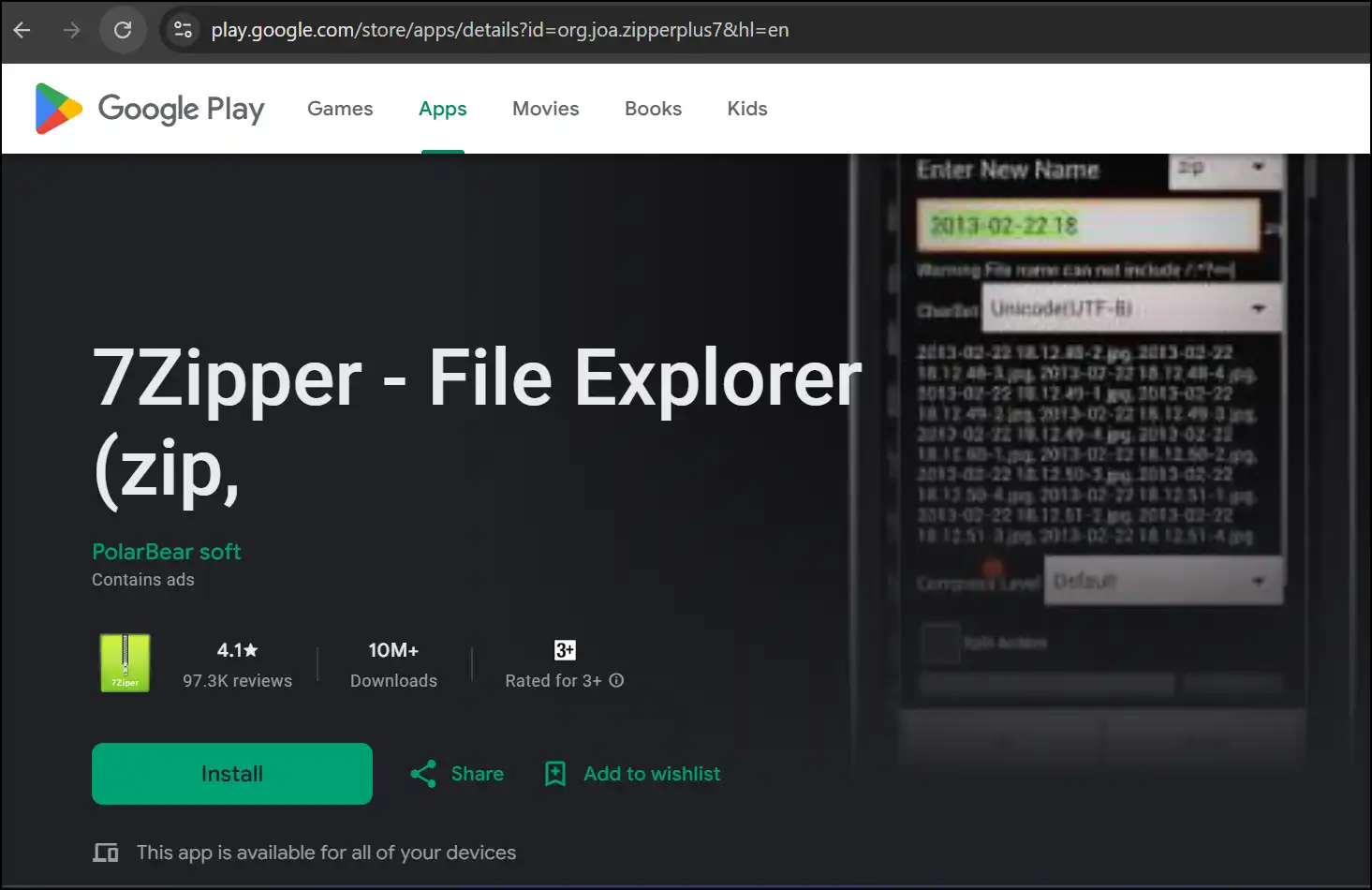Open the Games tab
This screenshot has width=1372, height=890.
[340, 109]
